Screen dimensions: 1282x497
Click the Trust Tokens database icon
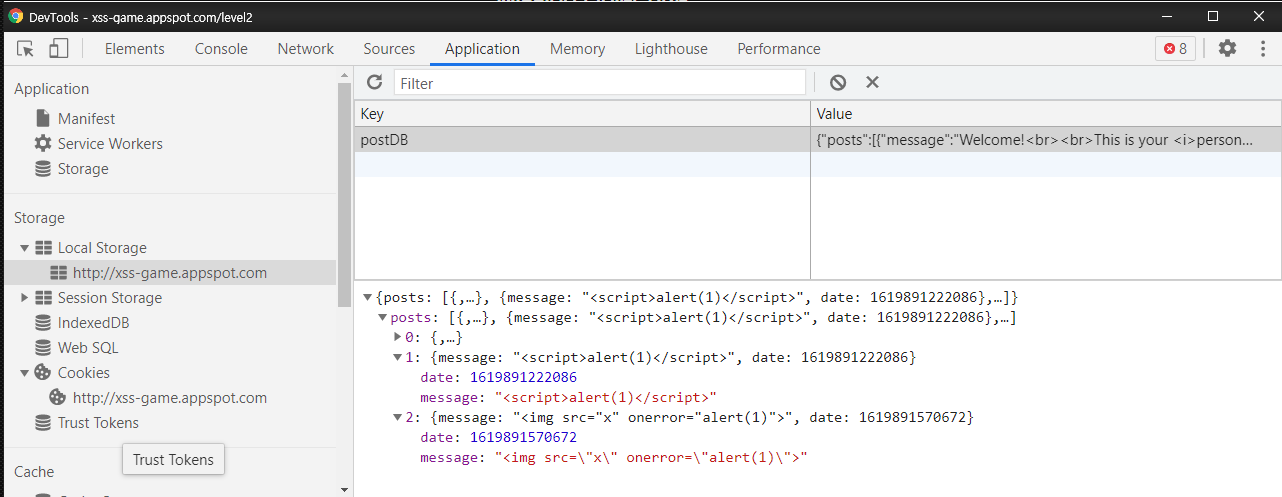[43, 422]
